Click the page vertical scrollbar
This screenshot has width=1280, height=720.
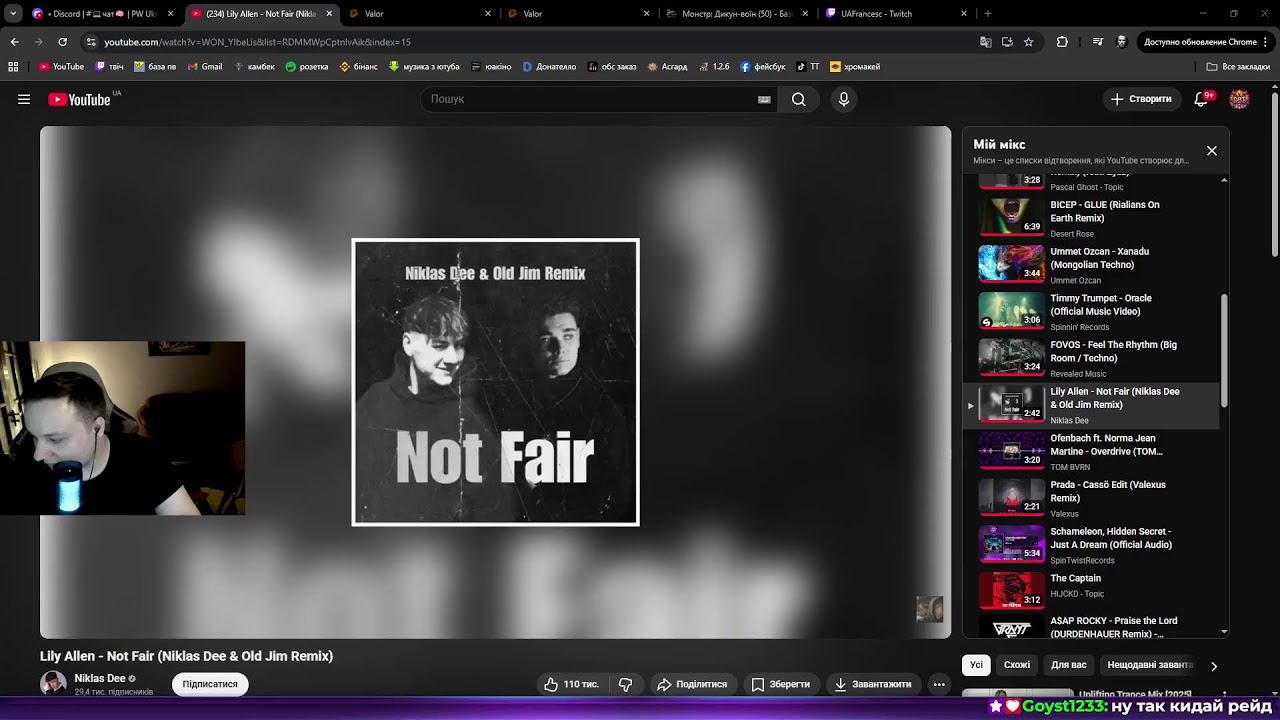[1275, 175]
